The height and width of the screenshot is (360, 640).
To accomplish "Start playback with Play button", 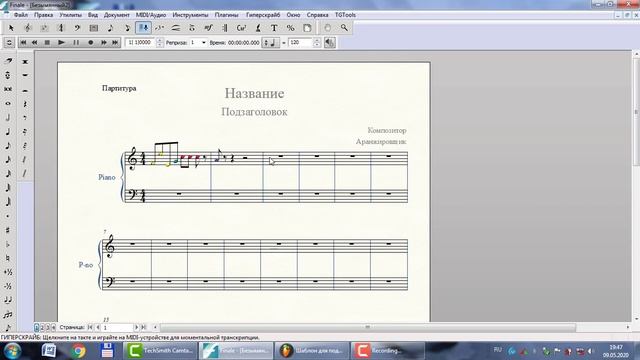I will [61, 42].
